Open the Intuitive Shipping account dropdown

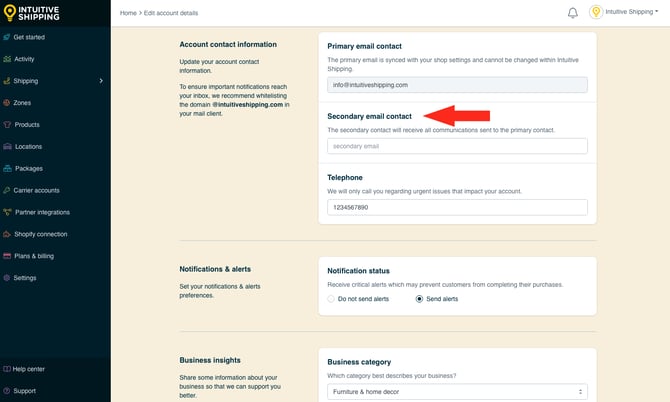pos(632,12)
